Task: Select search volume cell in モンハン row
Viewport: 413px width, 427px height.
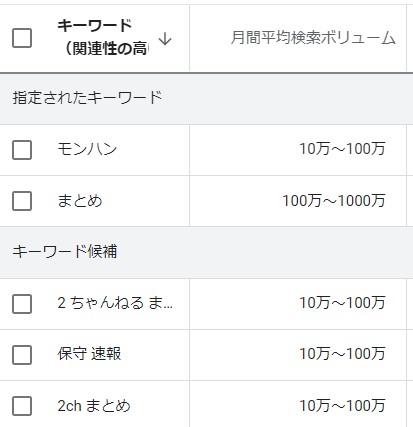Action: (342, 149)
